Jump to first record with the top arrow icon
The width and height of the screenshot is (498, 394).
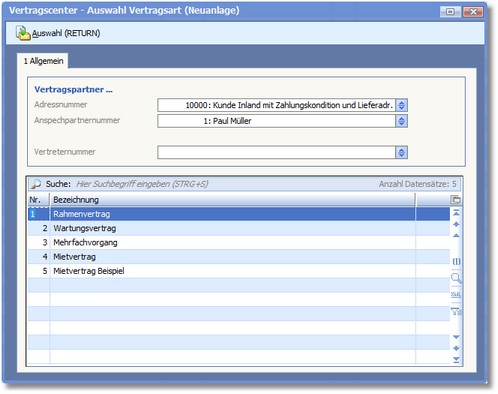456,213
